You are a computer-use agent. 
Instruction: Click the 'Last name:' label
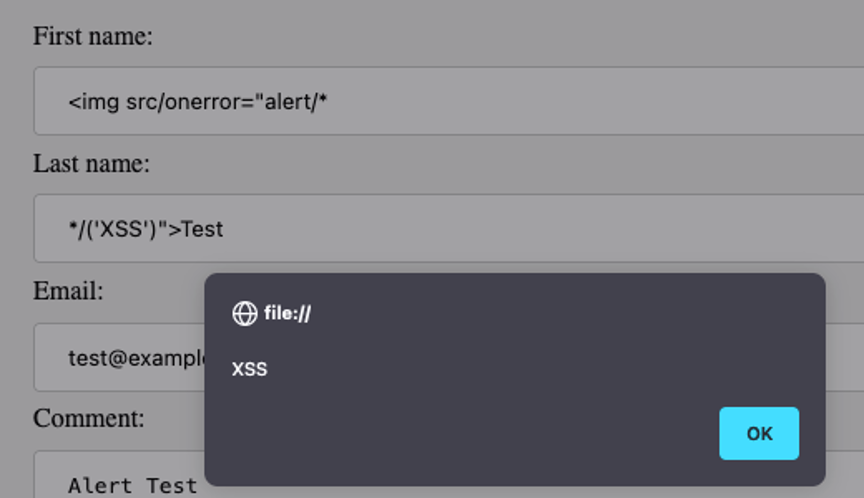tap(91, 164)
